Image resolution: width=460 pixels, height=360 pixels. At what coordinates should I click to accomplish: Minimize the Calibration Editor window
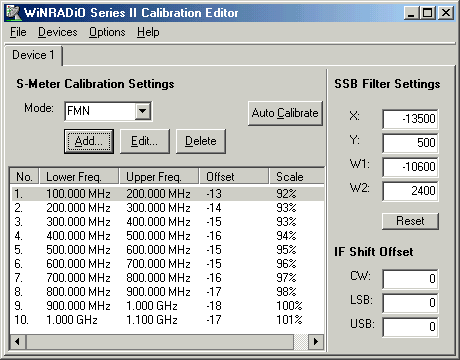click(x=412, y=13)
